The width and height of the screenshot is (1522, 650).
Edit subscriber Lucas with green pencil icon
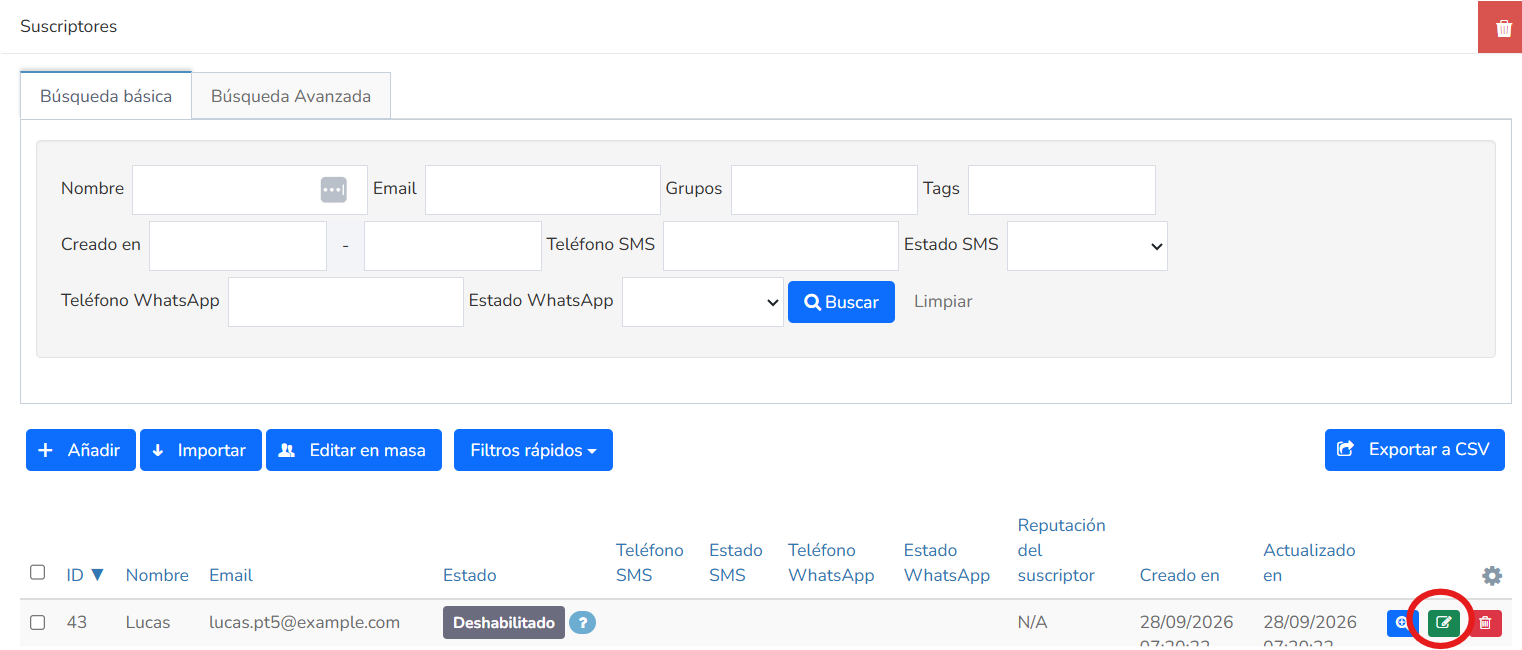click(x=1443, y=623)
